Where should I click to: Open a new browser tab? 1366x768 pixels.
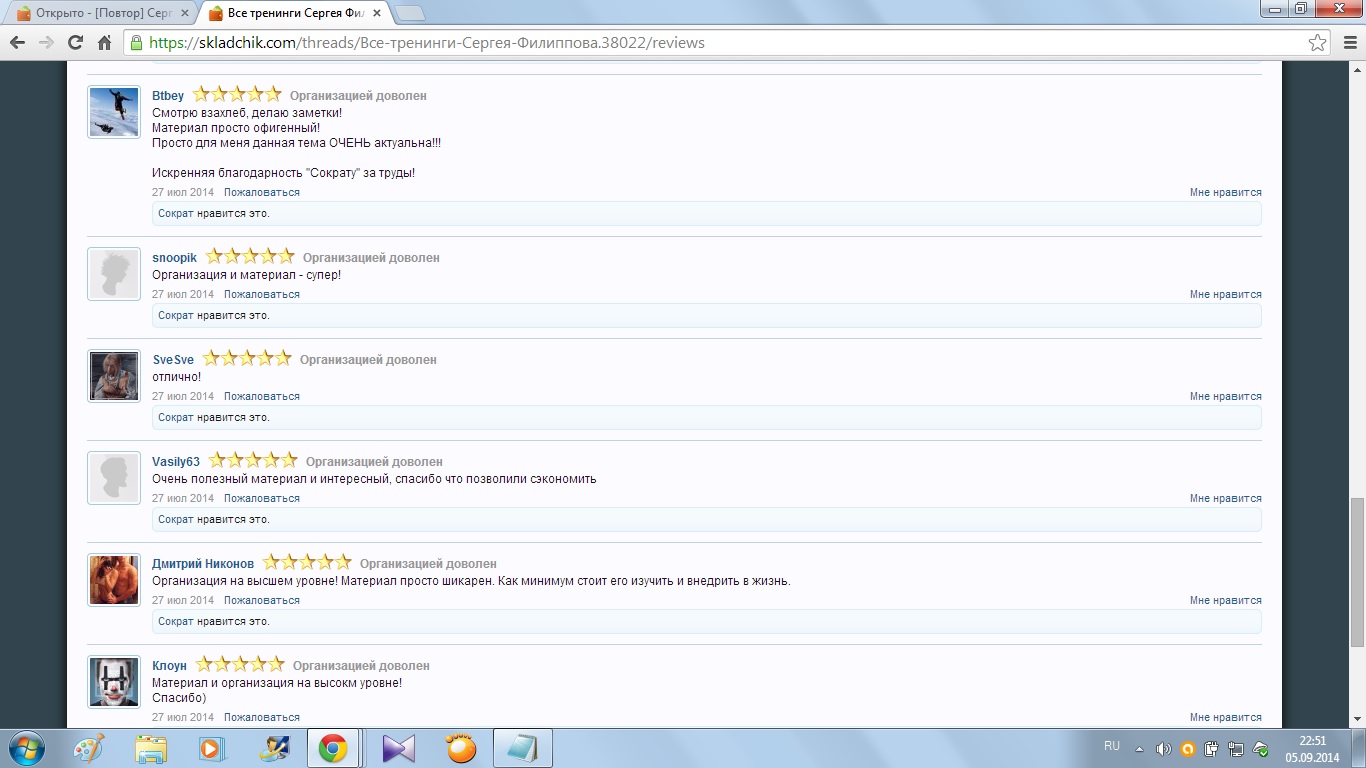tap(410, 13)
